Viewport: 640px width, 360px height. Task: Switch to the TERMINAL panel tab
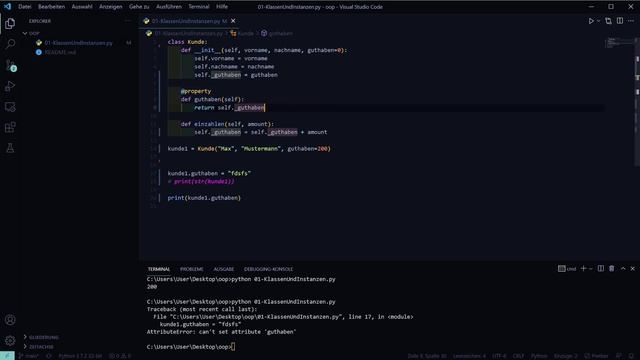pos(159,269)
